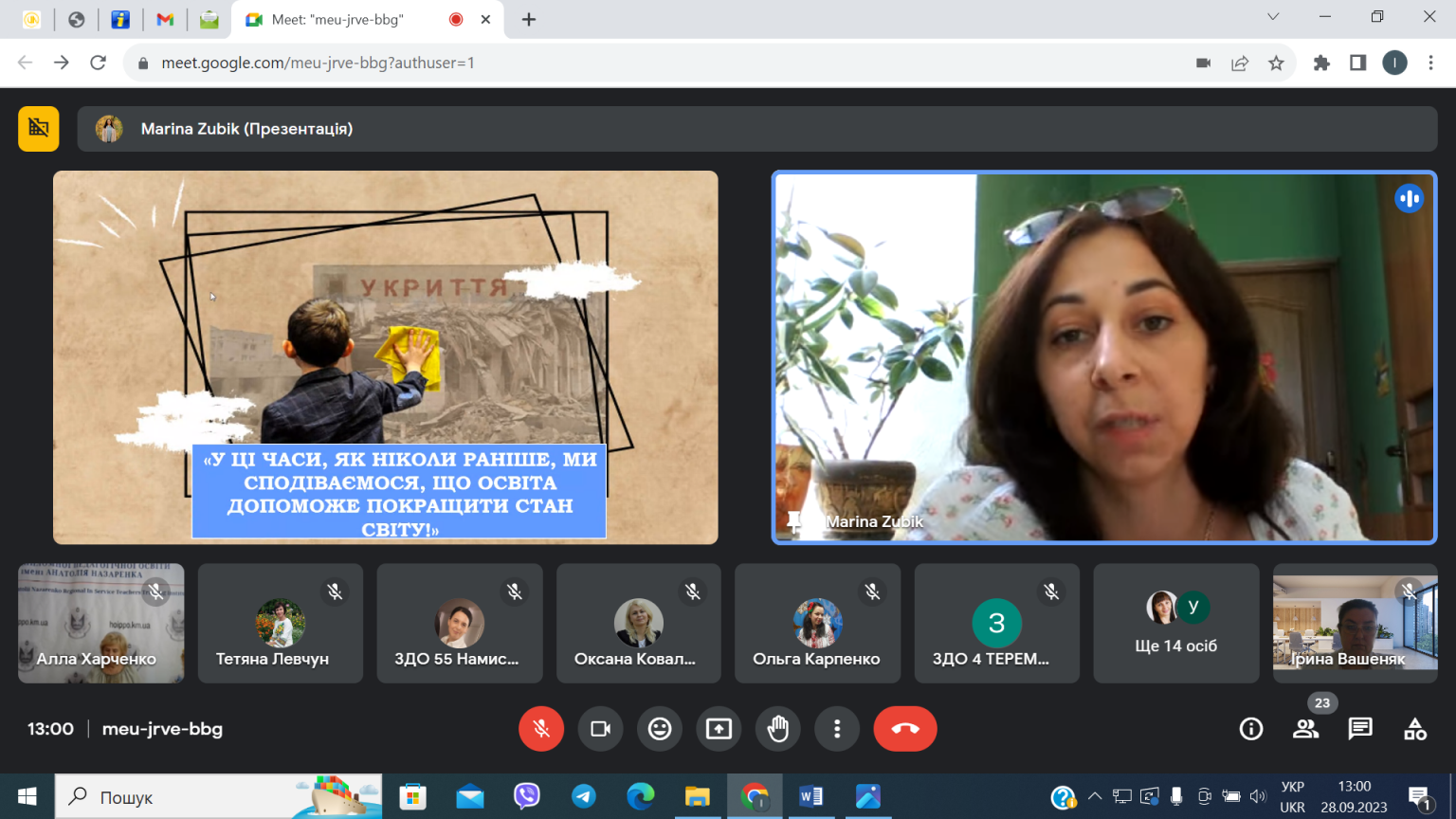Expand hidden system tray icons chevron
Screen dimensions: 1456x819
1095,796
